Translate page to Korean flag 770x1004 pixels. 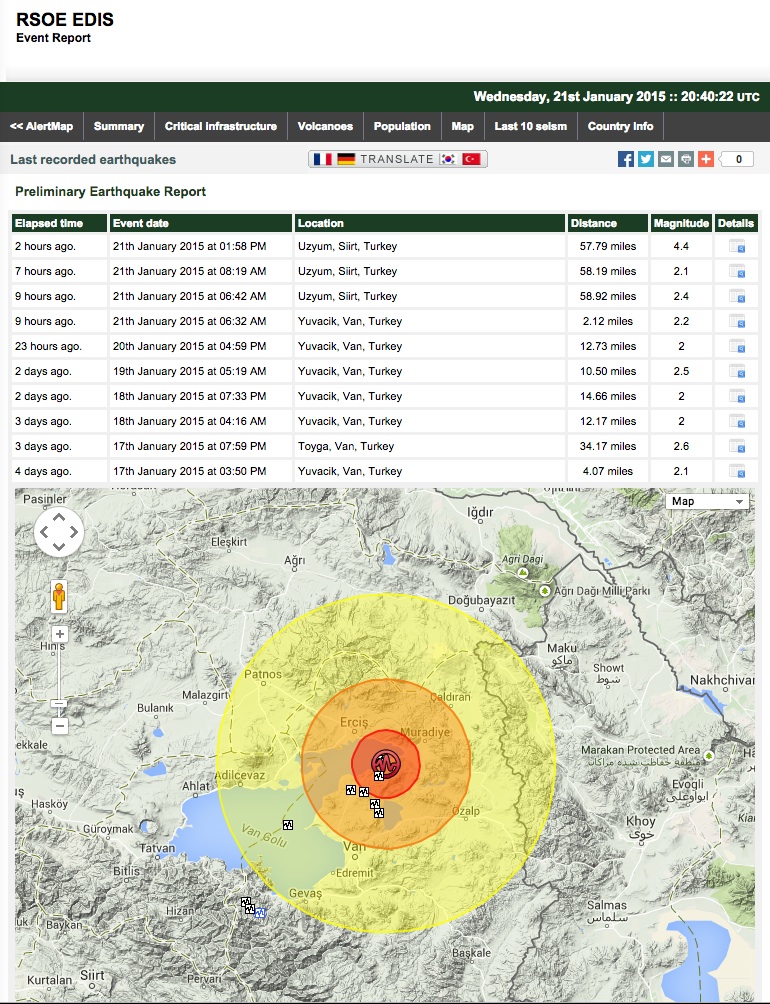[447, 159]
